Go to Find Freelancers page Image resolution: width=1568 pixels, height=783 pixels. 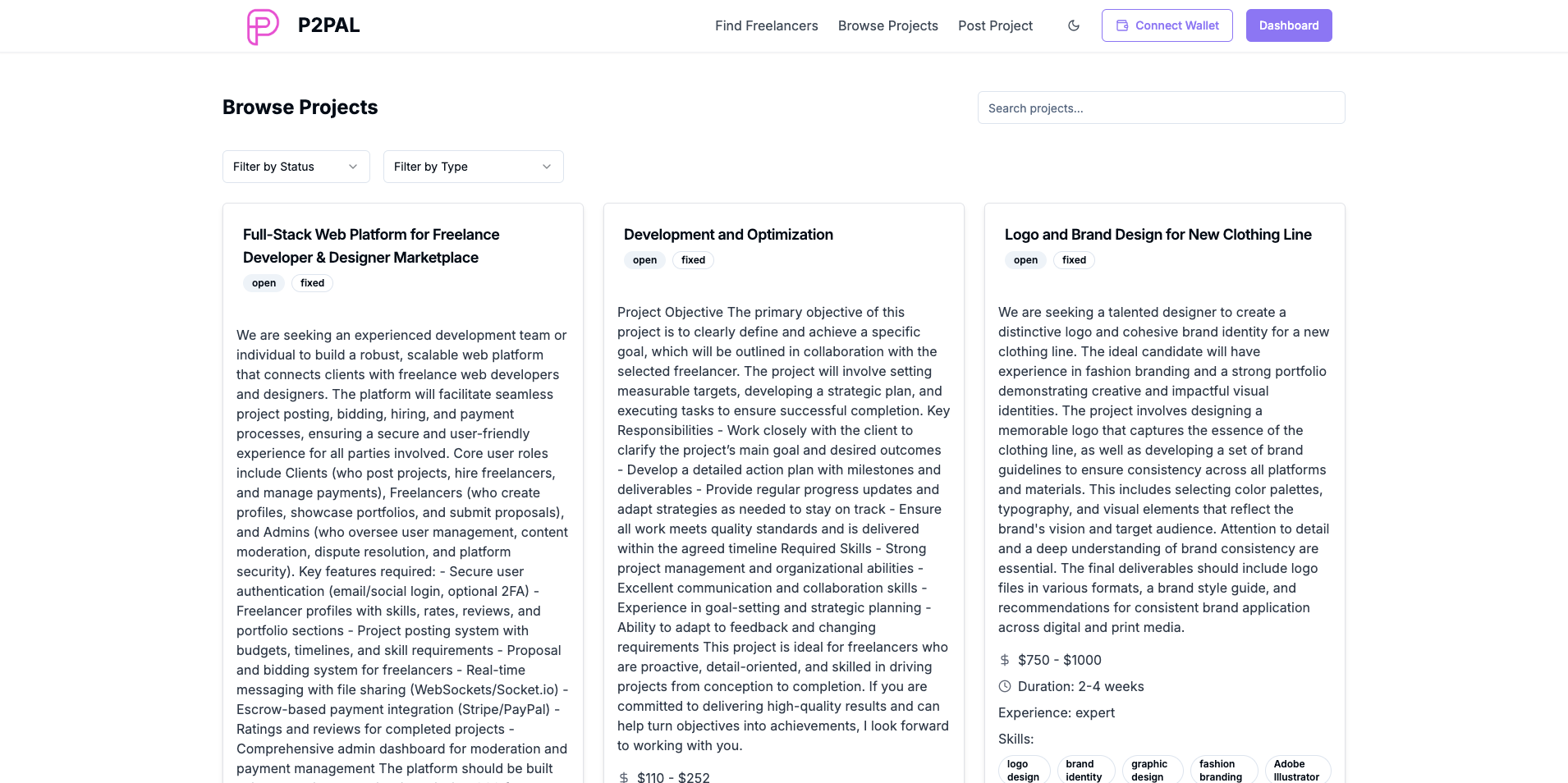[766, 25]
